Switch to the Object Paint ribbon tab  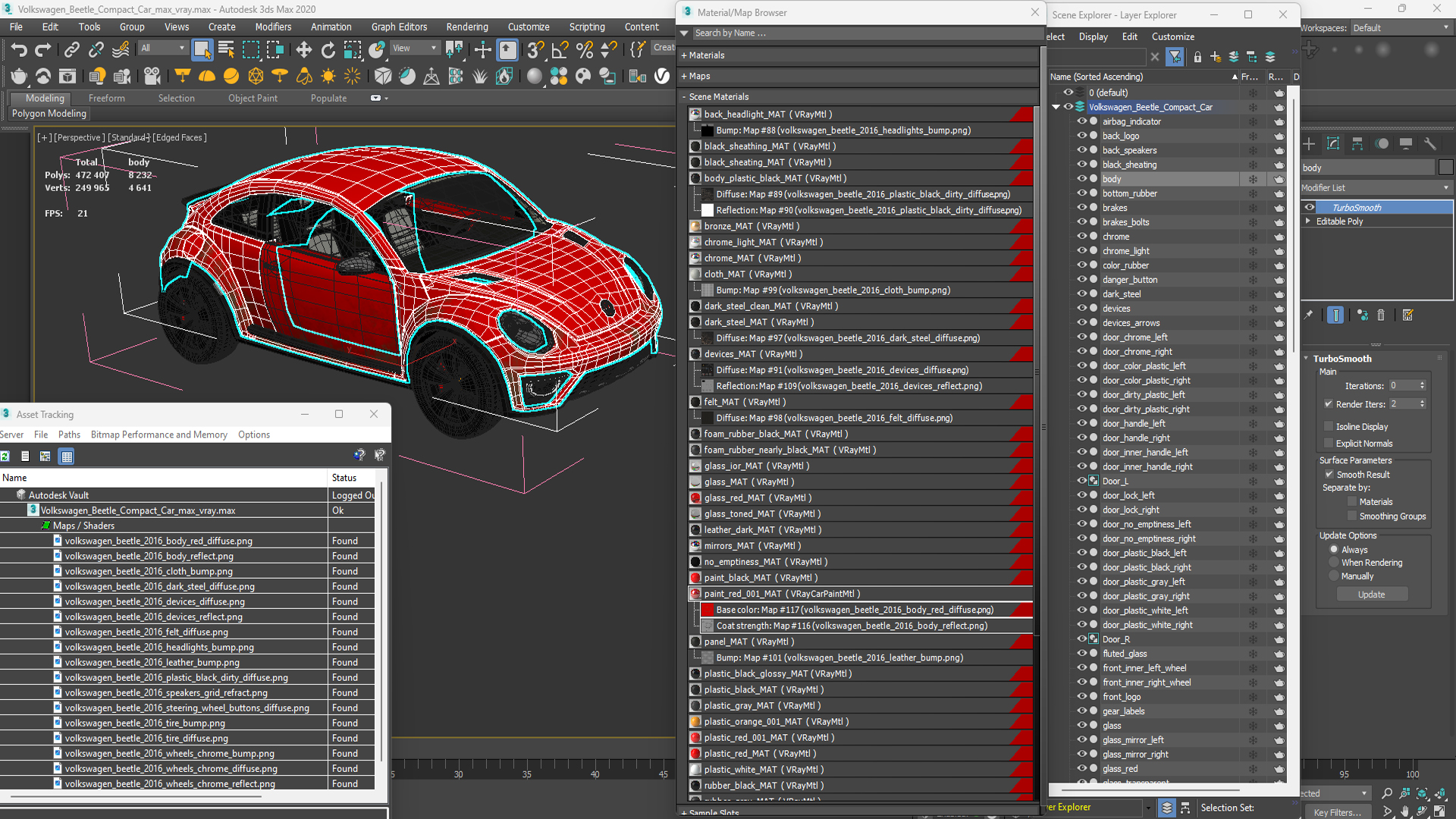[253, 99]
